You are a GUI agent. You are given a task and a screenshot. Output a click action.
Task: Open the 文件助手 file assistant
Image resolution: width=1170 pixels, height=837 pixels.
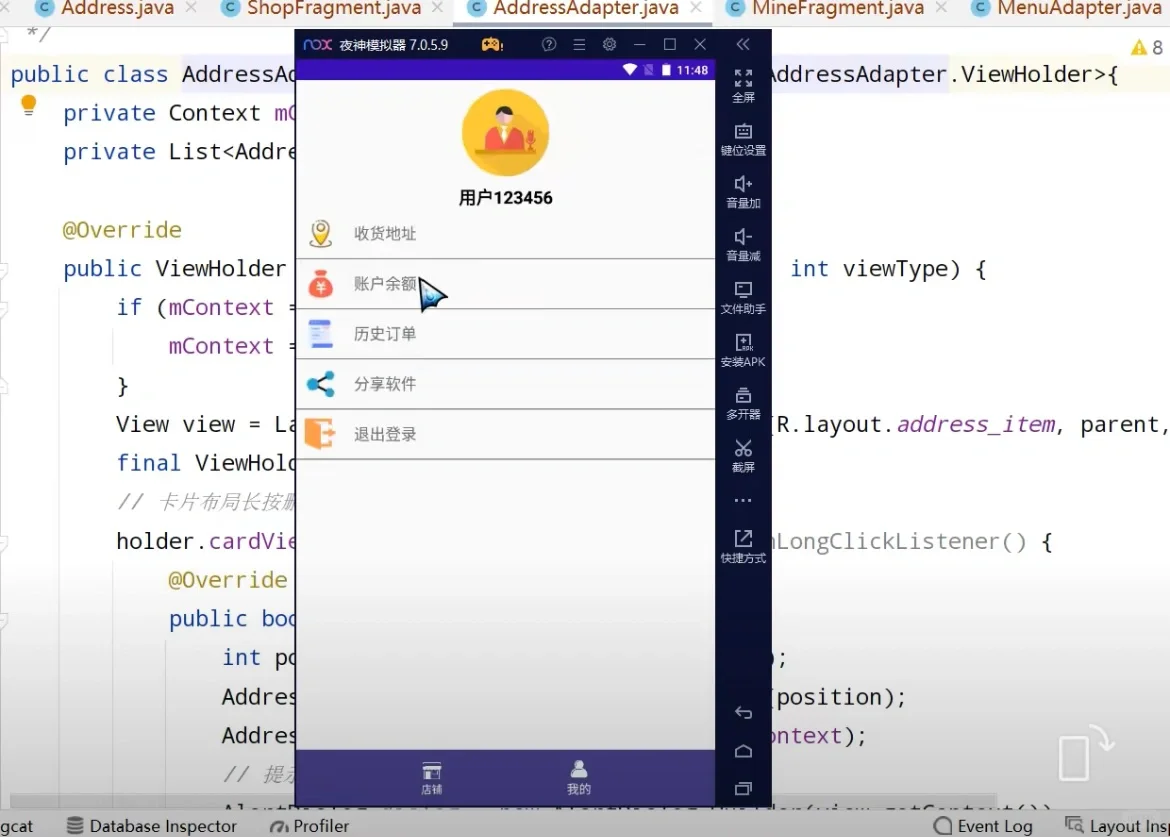[743, 295]
